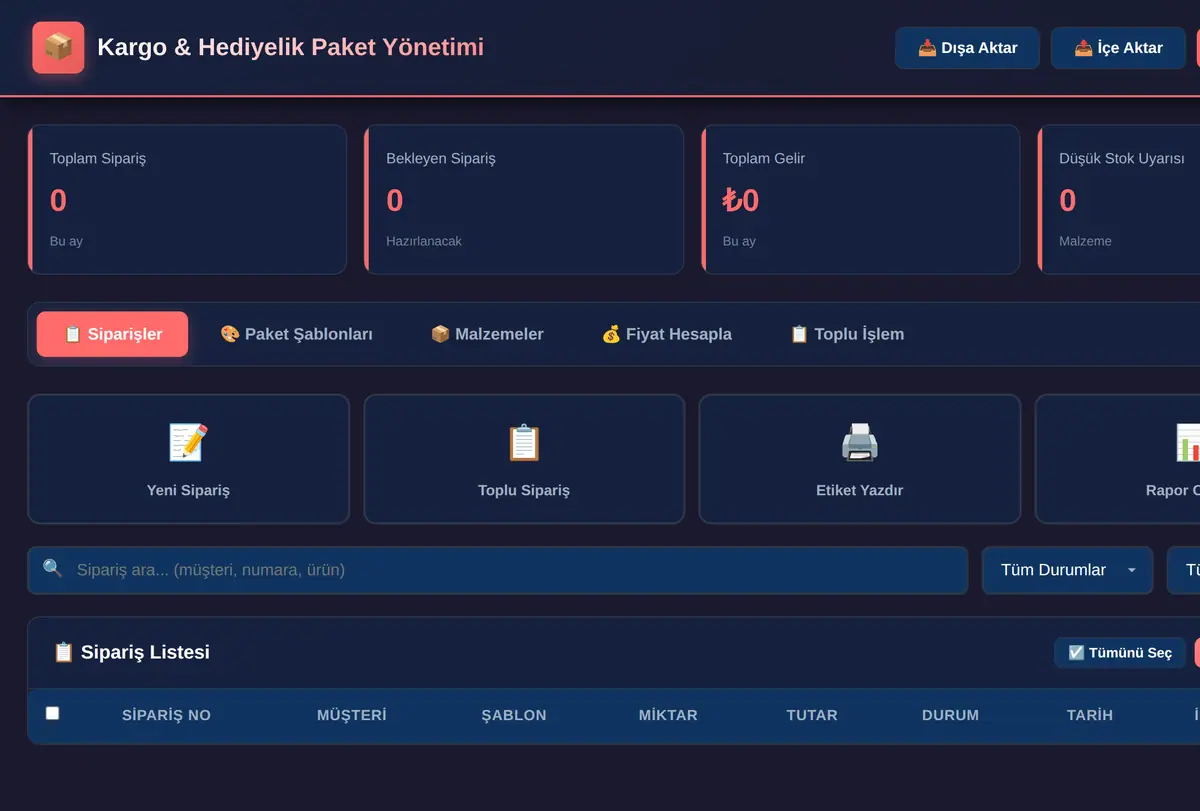This screenshot has height=811, width=1200.
Task: Open the Toplu Sipariş card
Action: 524,459
